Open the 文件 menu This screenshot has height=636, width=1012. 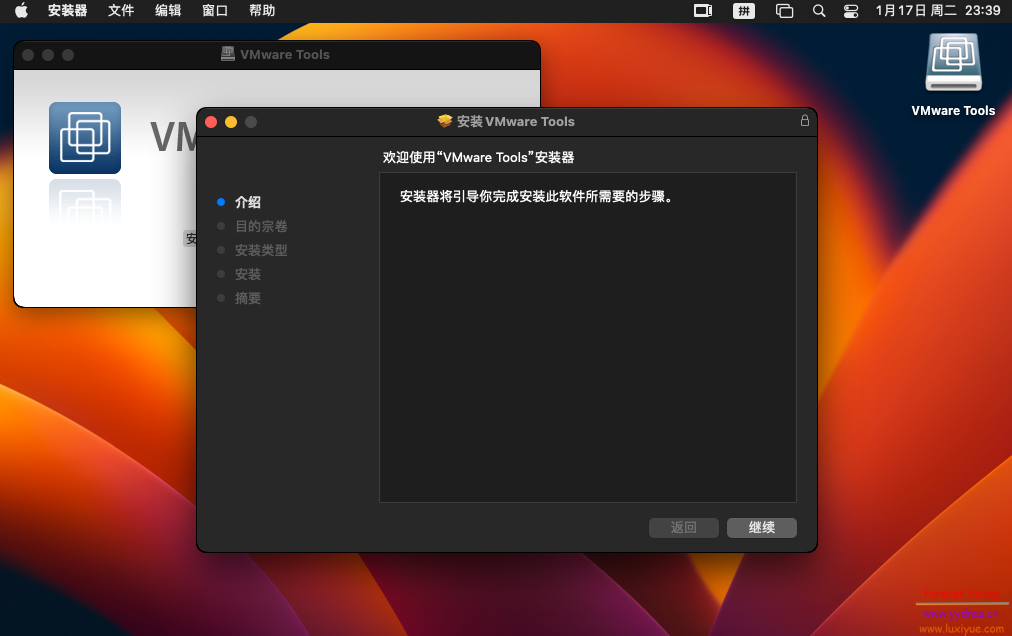click(121, 10)
